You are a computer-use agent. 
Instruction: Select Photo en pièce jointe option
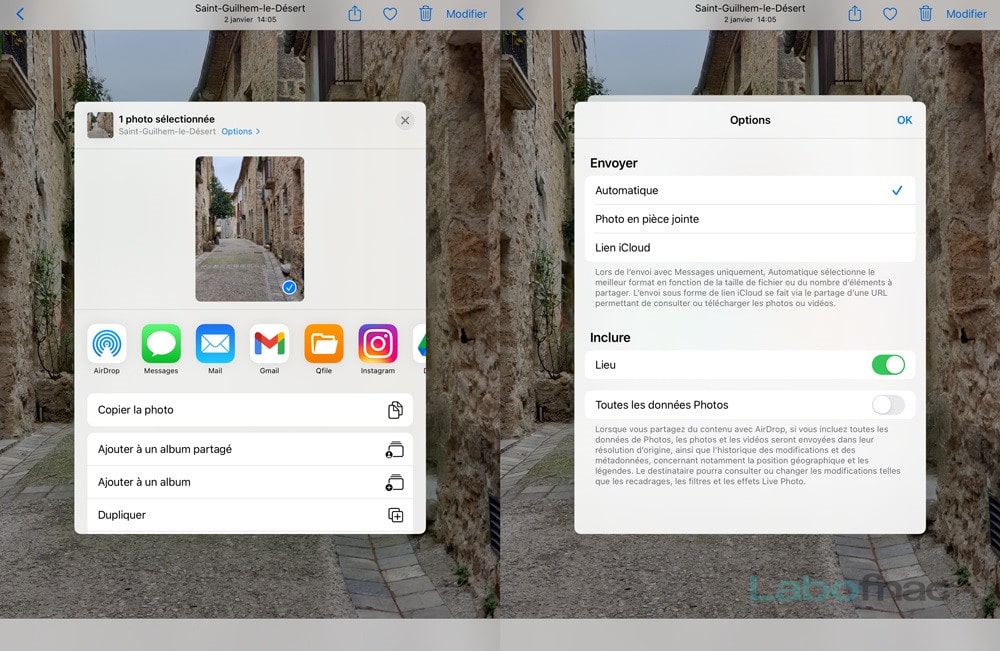[x=749, y=219]
